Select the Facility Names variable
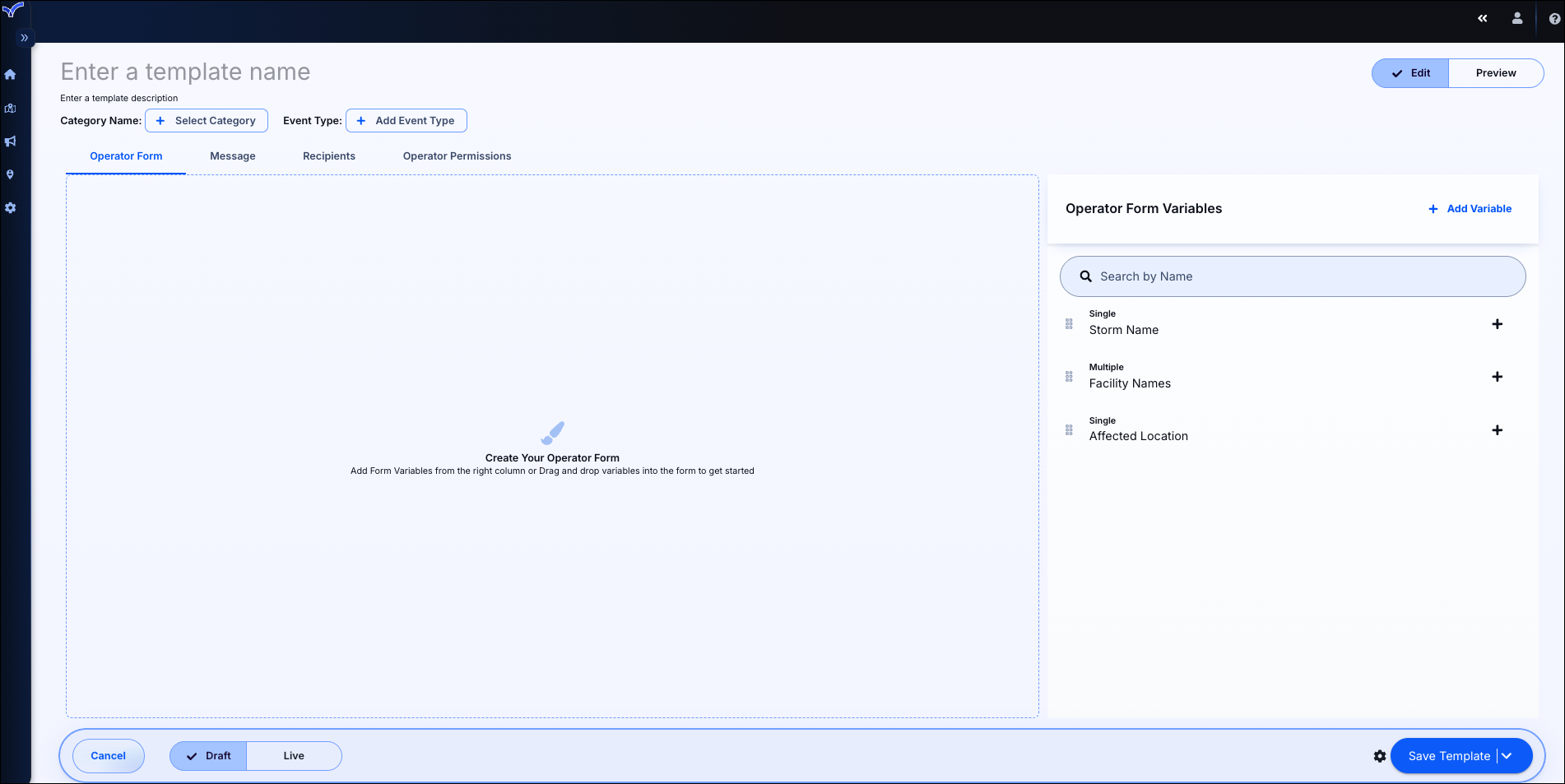The image size is (1565, 784). click(1130, 383)
